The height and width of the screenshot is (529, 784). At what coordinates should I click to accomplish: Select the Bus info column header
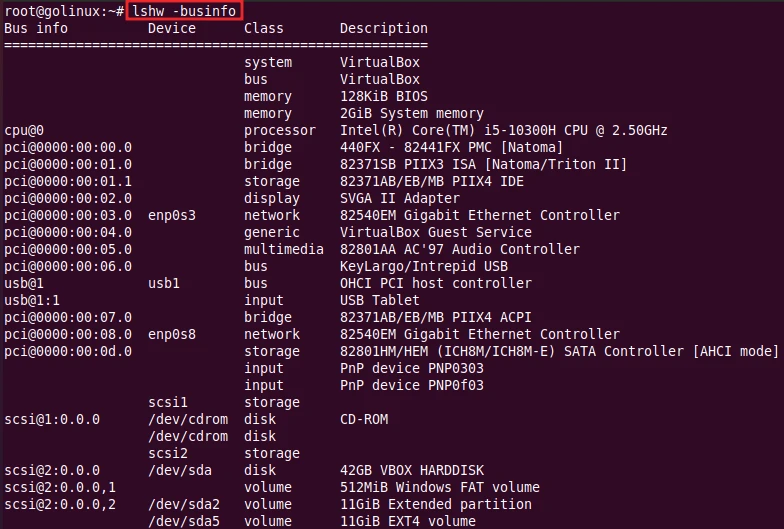coord(36,28)
